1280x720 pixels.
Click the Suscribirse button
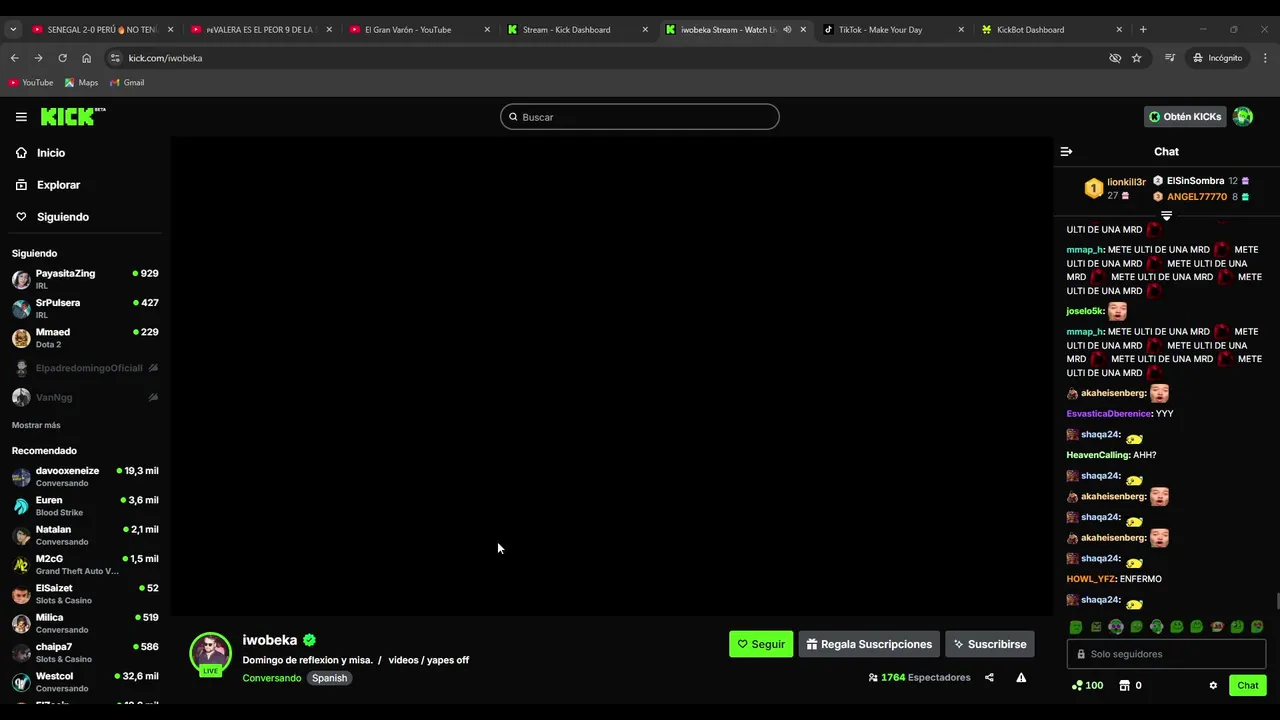tap(990, 644)
